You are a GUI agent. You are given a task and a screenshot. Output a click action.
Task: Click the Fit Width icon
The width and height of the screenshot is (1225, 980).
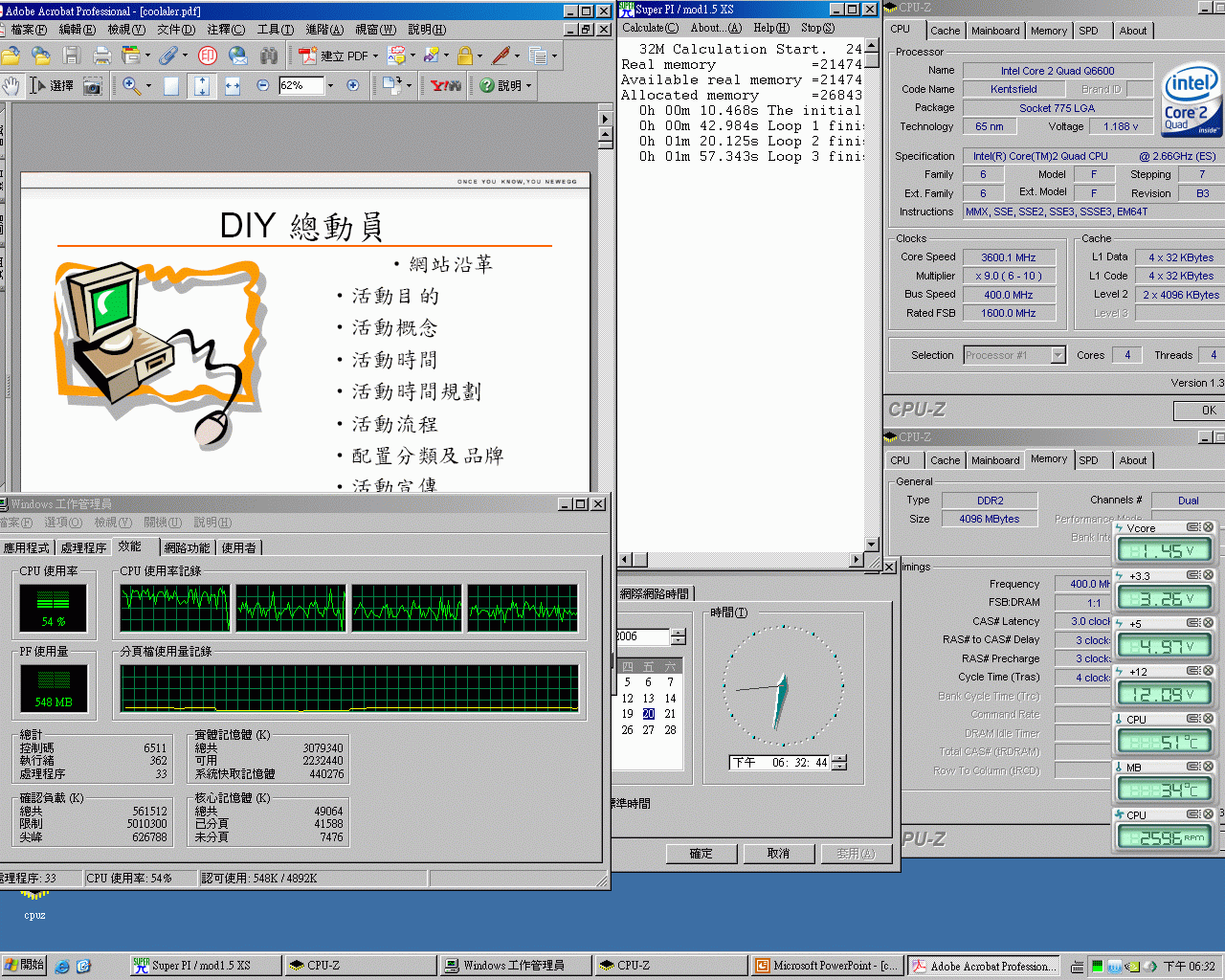[233, 85]
